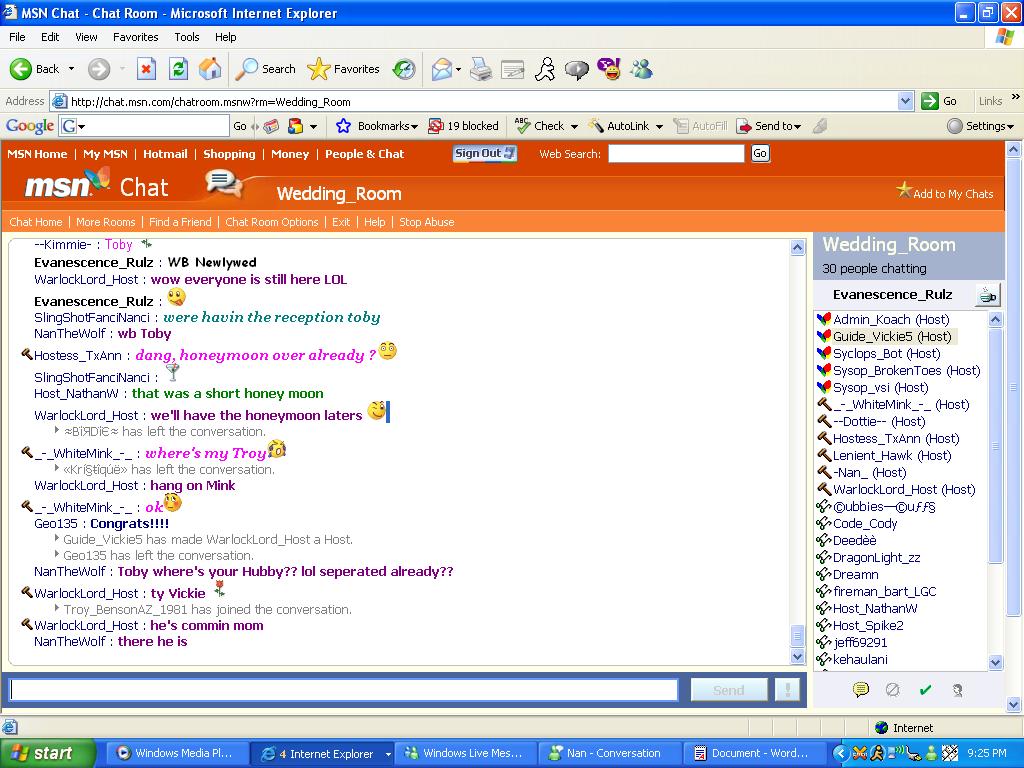Open Google toolbar Settings dropdown

coord(980,126)
